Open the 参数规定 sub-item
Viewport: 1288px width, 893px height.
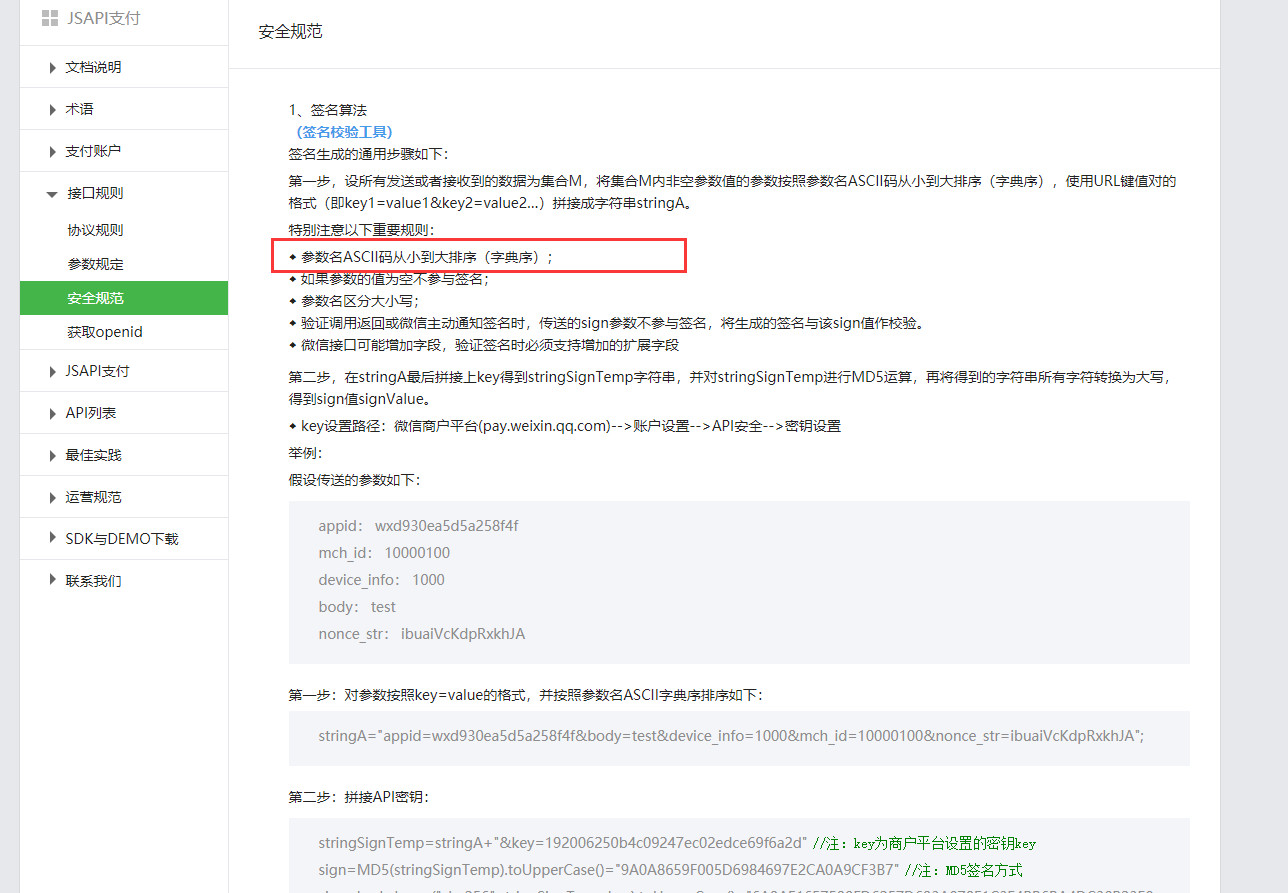coord(95,264)
